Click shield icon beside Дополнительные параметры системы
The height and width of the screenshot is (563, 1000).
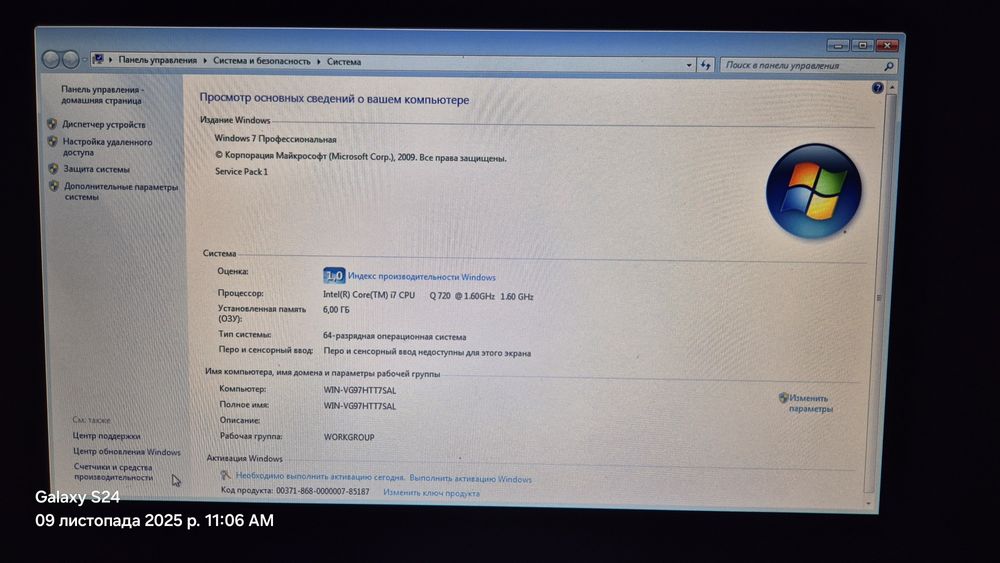tap(54, 186)
